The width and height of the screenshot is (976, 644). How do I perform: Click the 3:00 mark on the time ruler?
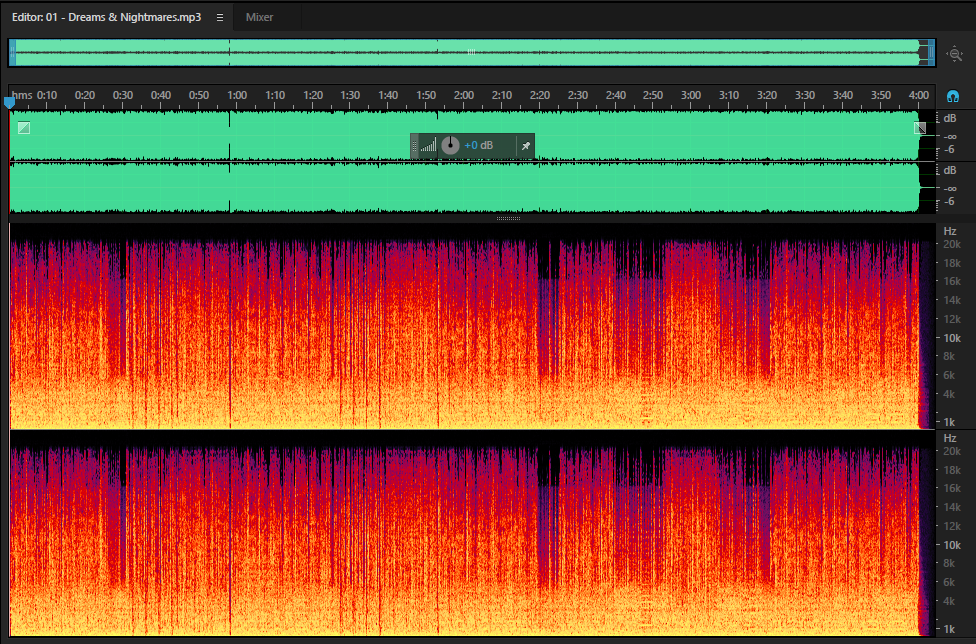tap(691, 95)
